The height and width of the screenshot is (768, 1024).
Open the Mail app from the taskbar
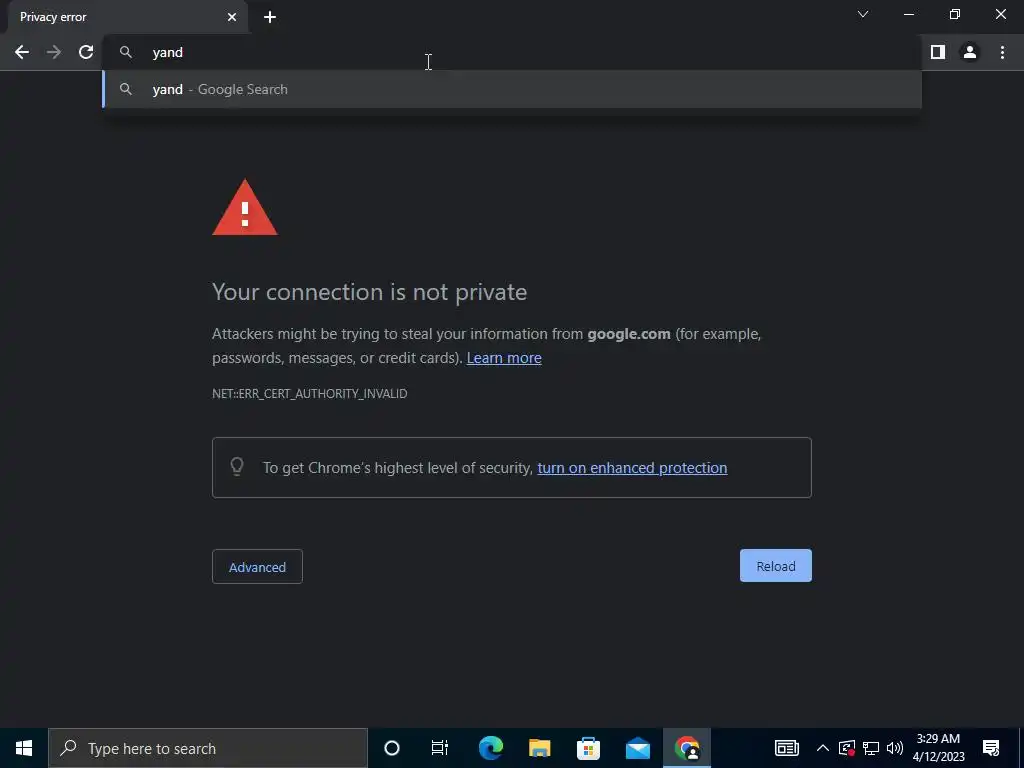pyautogui.click(x=637, y=748)
